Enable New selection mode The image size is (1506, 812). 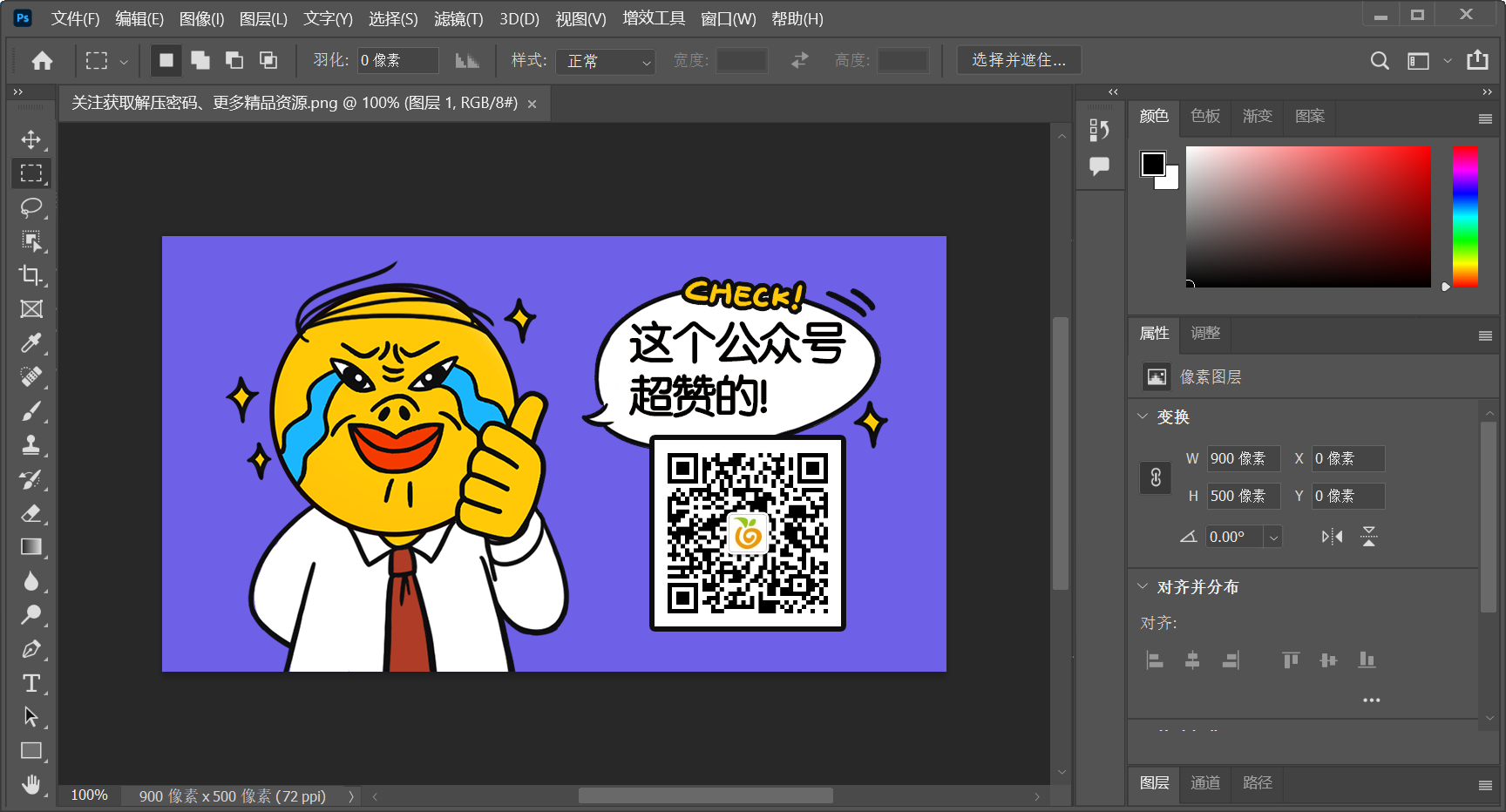coord(166,60)
